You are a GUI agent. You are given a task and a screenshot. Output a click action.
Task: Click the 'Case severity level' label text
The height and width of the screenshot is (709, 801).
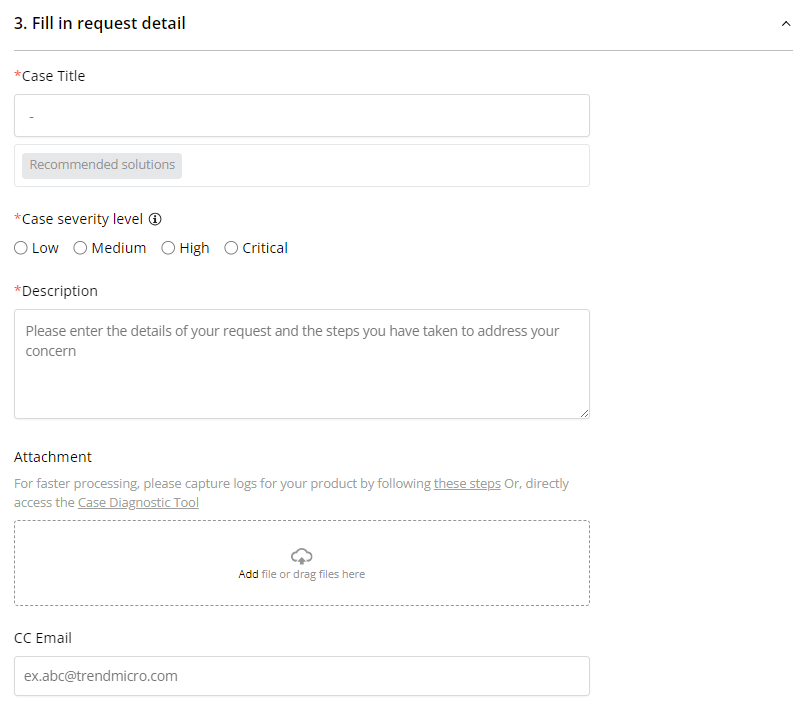(82, 219)
